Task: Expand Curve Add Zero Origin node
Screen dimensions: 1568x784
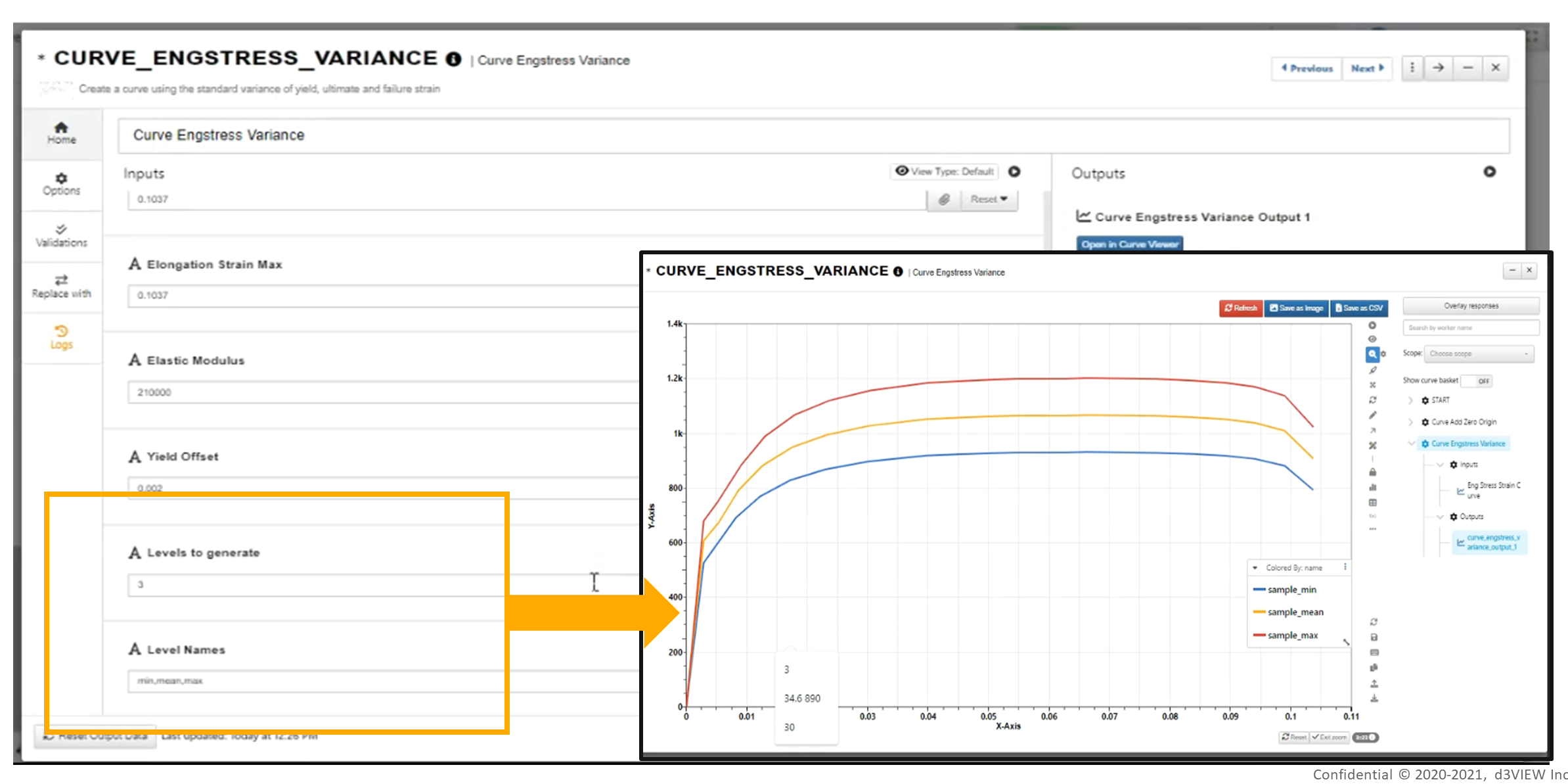Action: tap(1410, 422)
